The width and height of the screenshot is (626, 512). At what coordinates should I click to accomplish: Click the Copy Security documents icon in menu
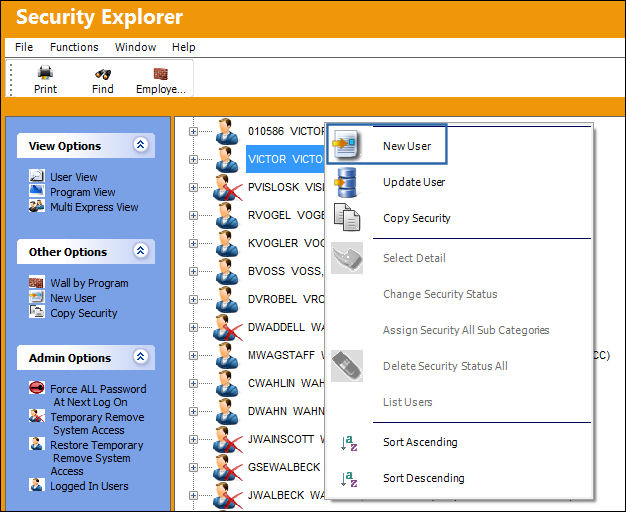tap(347, 217)
